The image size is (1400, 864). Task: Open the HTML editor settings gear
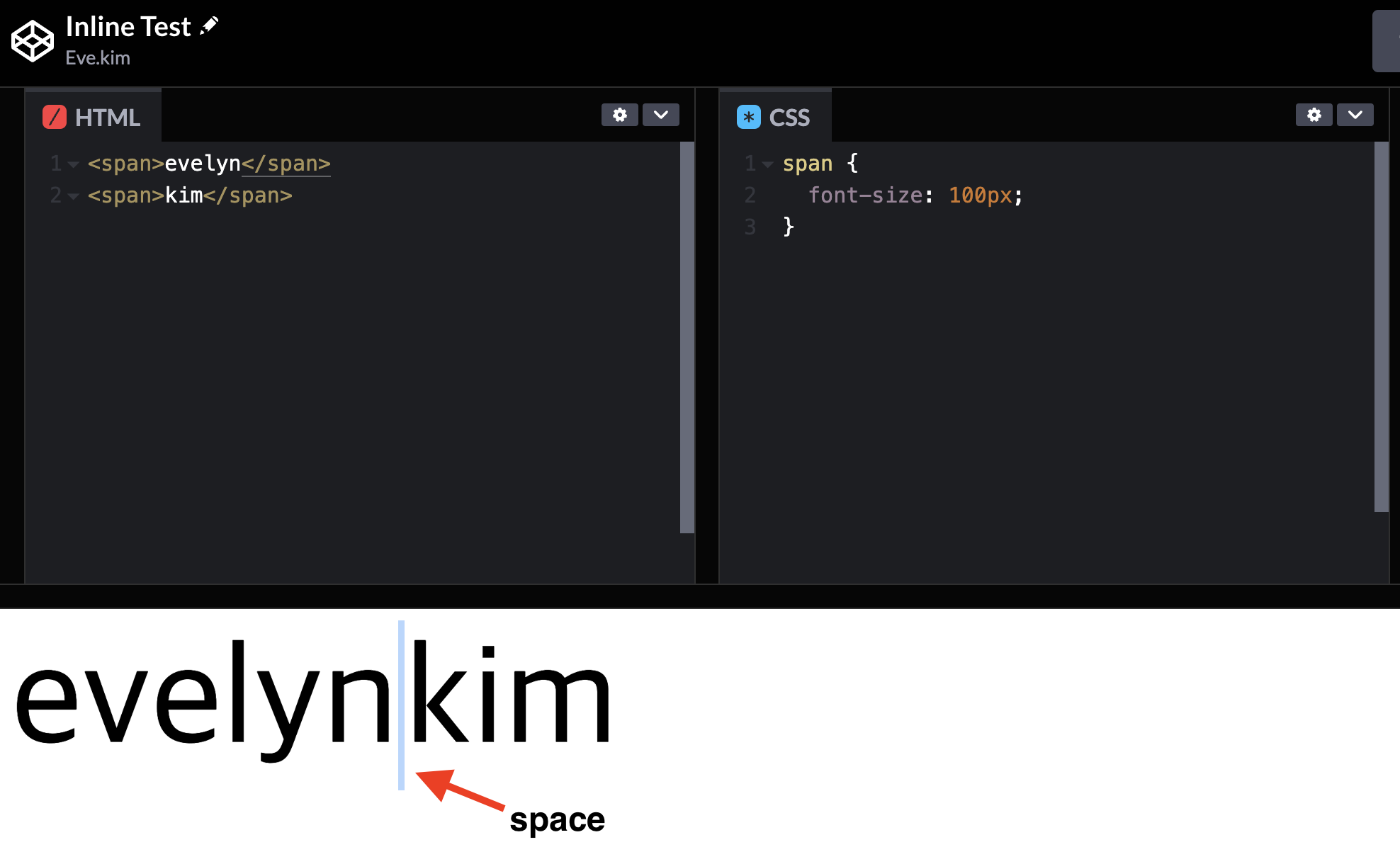click(619, 115)
